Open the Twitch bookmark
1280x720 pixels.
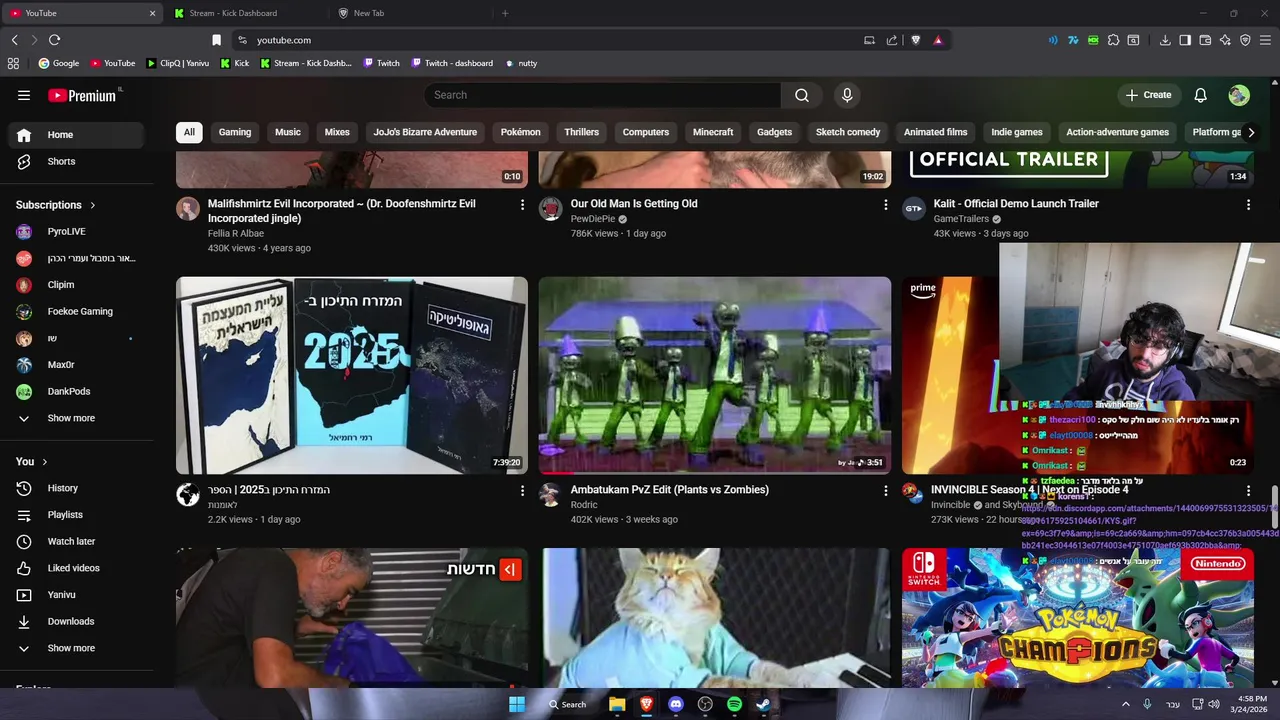point(382,63)
